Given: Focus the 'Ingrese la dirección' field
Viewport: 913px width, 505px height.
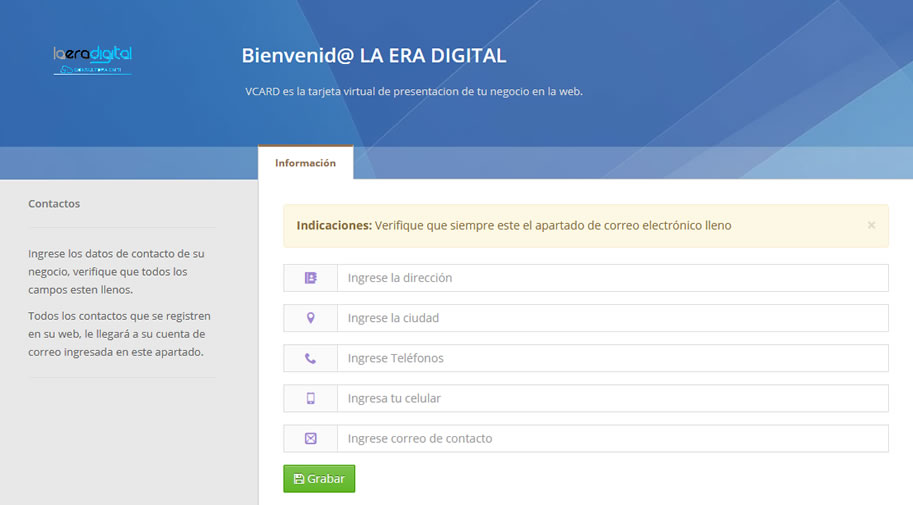Looking at the screenshot, I should tap(612, 278).
